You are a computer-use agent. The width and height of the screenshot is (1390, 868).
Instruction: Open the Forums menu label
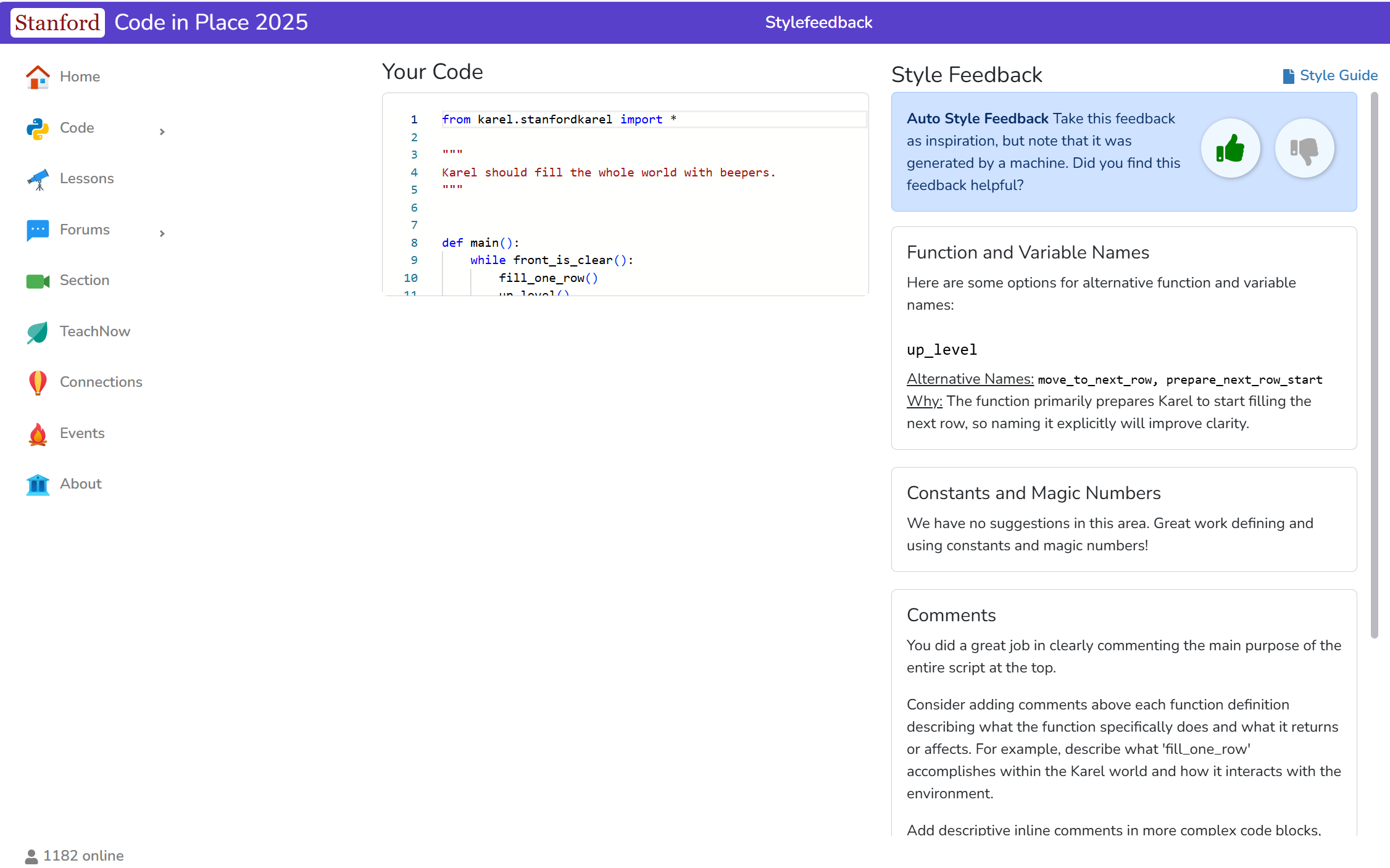coord(85,229)
